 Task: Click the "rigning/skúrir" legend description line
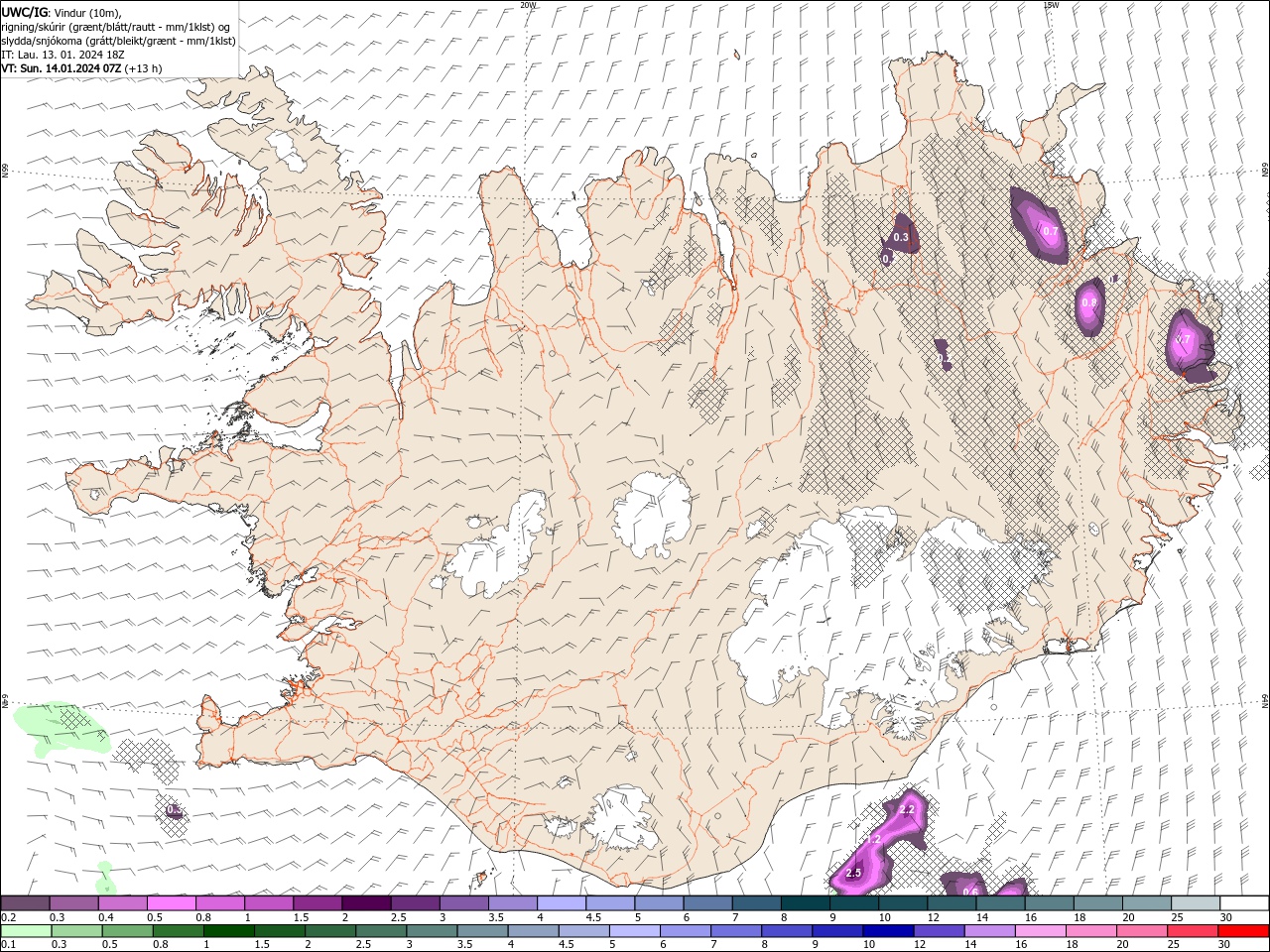point(116,27)
